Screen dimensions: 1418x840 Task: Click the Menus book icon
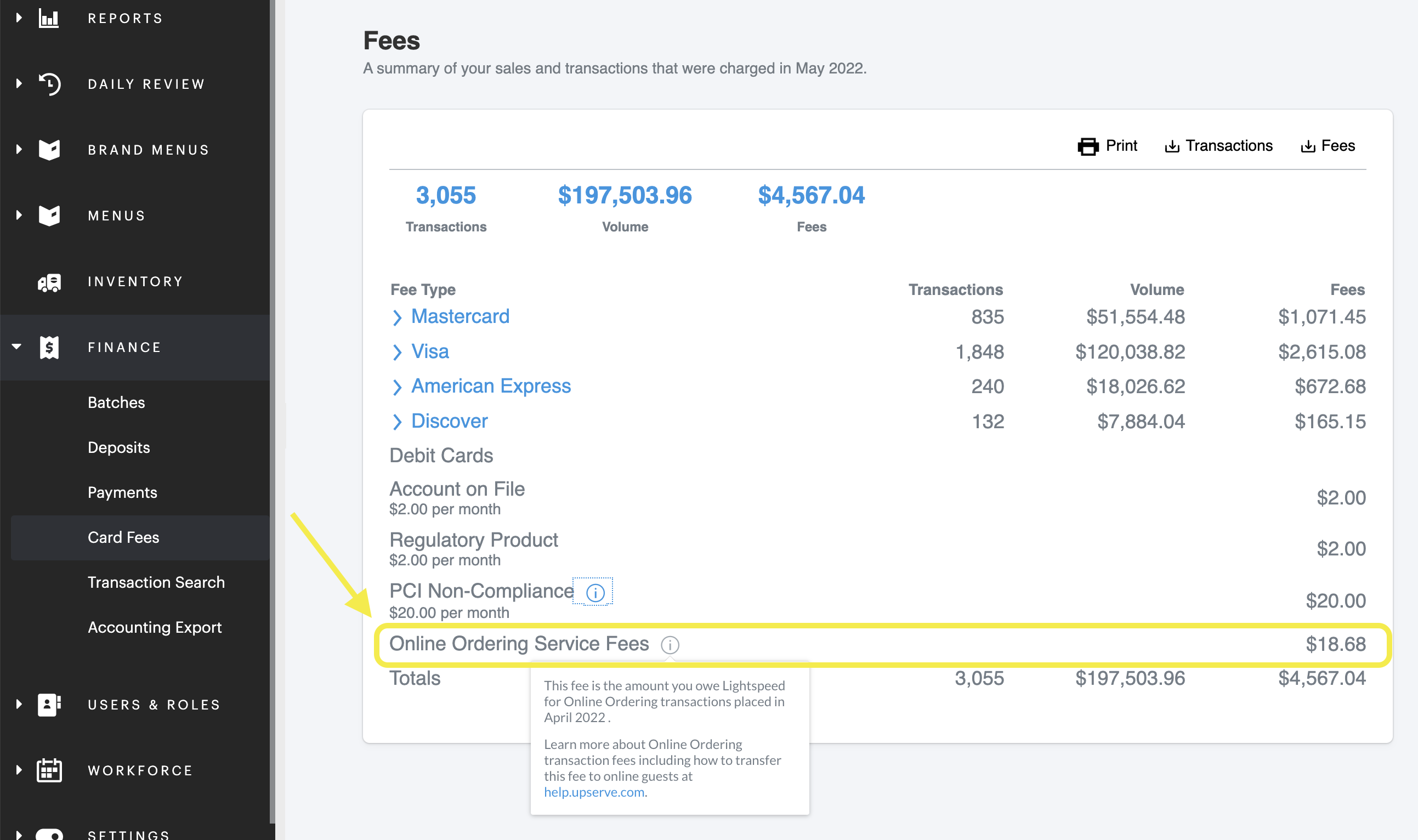pyautogui.click(x=49, y=215)
